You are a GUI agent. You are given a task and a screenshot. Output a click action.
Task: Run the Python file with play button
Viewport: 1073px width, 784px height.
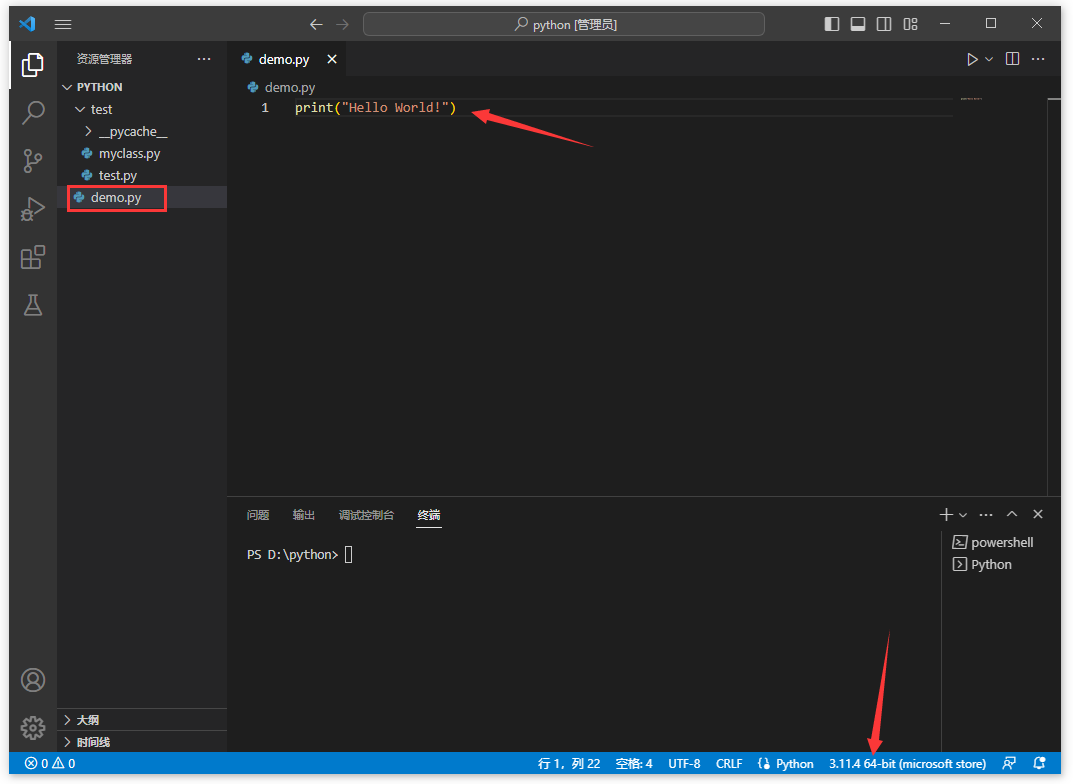pyautogui.click(x=972, y=59)
